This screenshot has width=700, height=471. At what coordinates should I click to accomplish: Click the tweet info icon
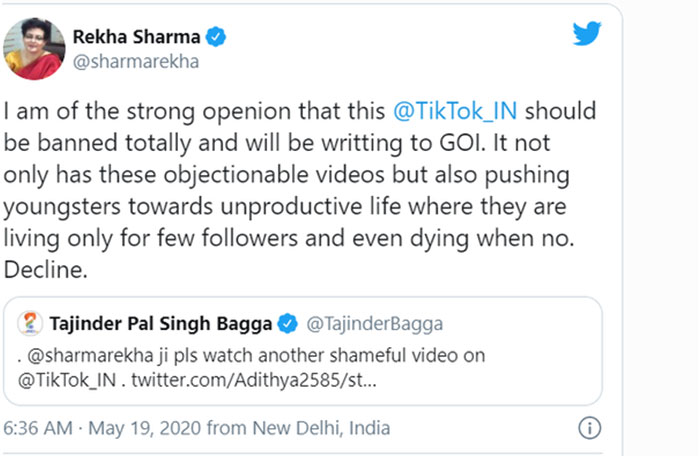click(590, 428)
